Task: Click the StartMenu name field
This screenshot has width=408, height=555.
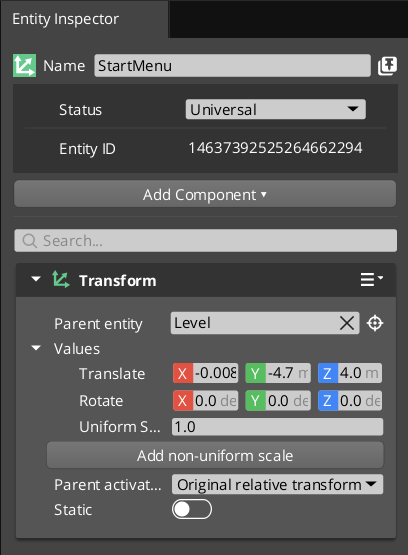Action: coord(232,66)
